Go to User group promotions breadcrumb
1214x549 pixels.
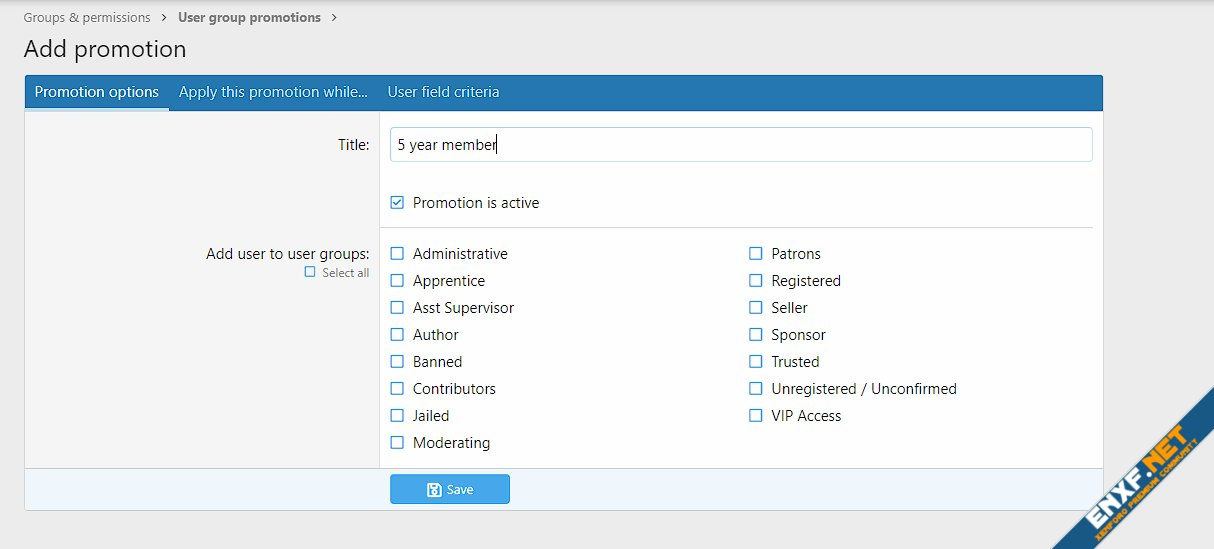249,17
